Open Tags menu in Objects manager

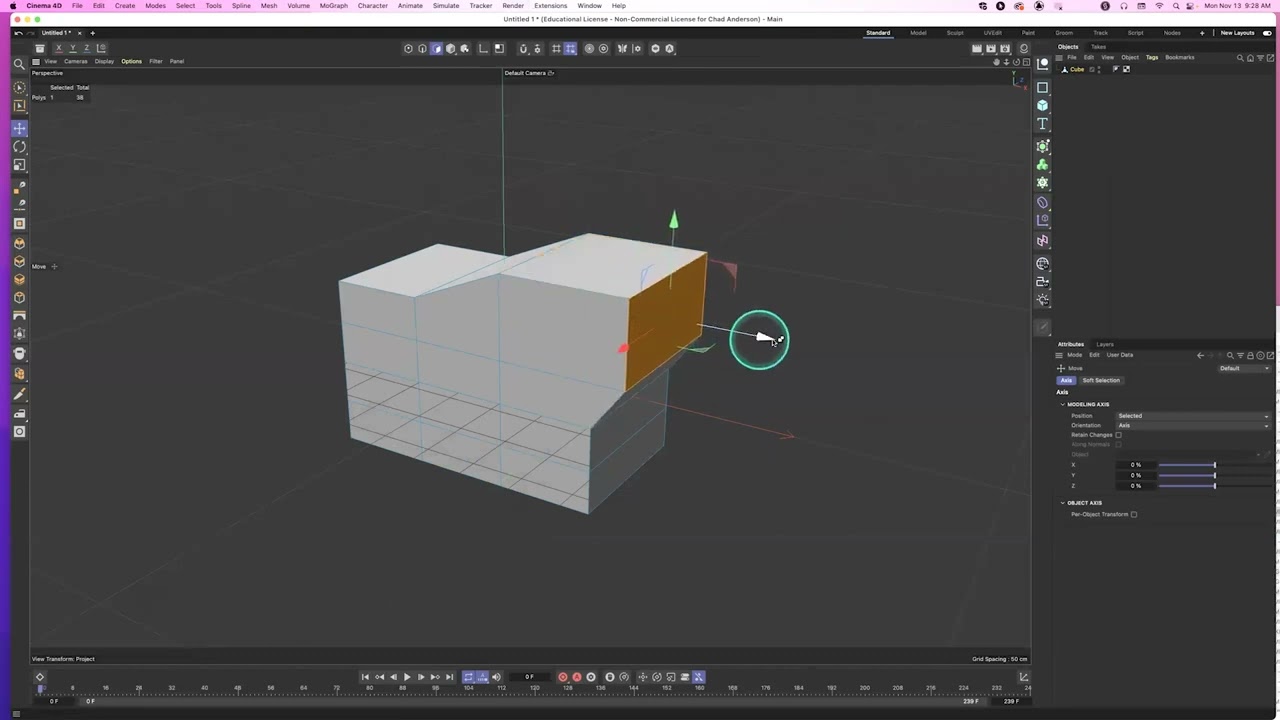[x=1152, y=57]
